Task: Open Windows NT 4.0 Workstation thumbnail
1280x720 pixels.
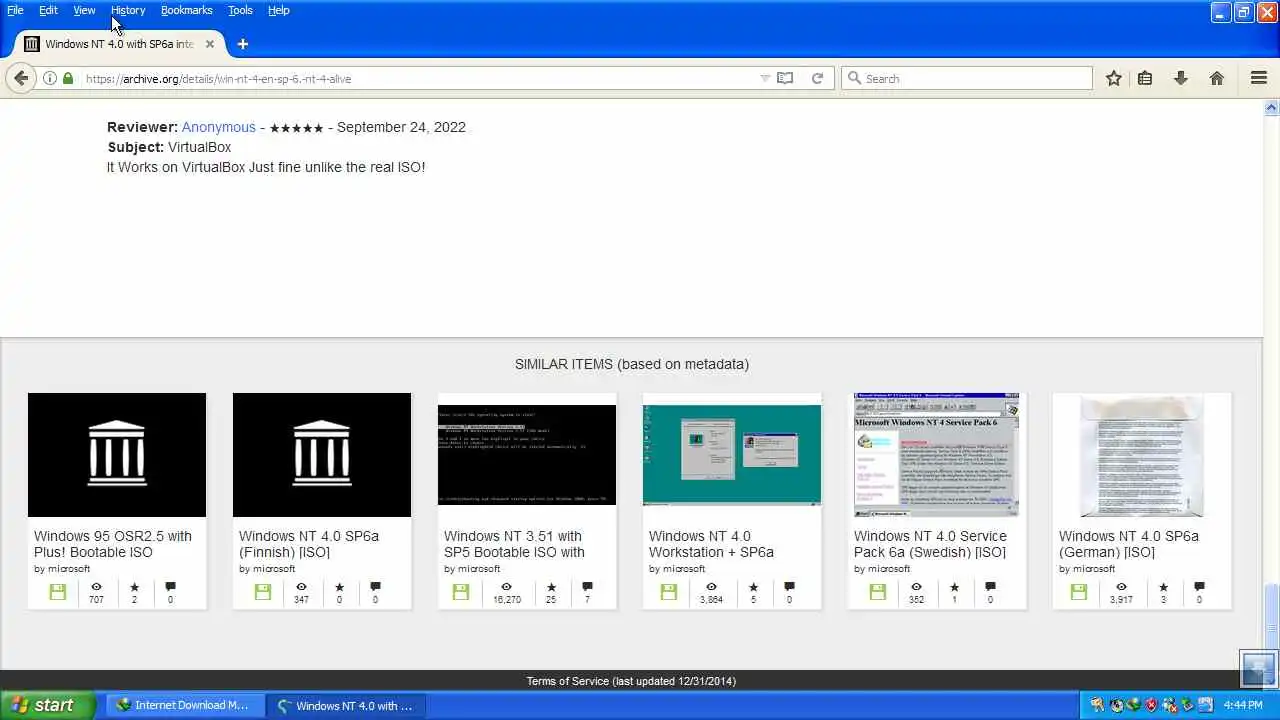Action: (732, 455)
